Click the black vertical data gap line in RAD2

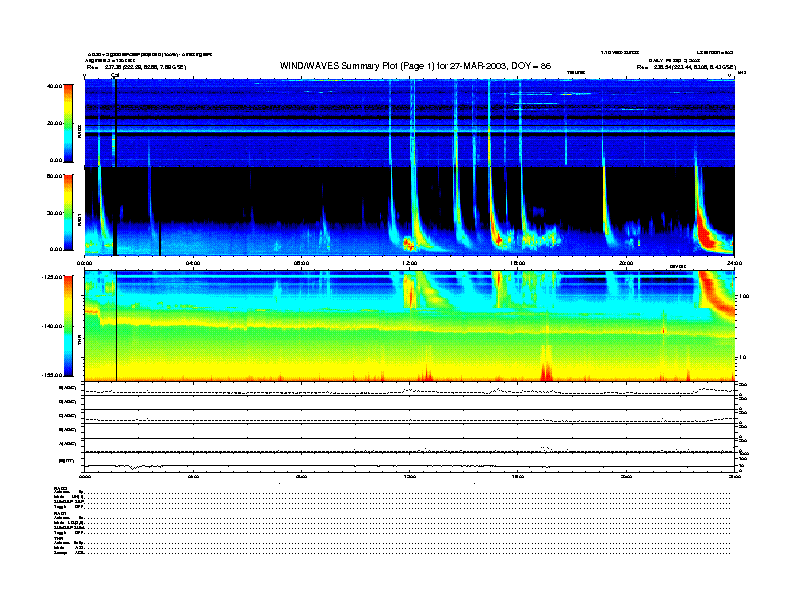coord(115,120)
